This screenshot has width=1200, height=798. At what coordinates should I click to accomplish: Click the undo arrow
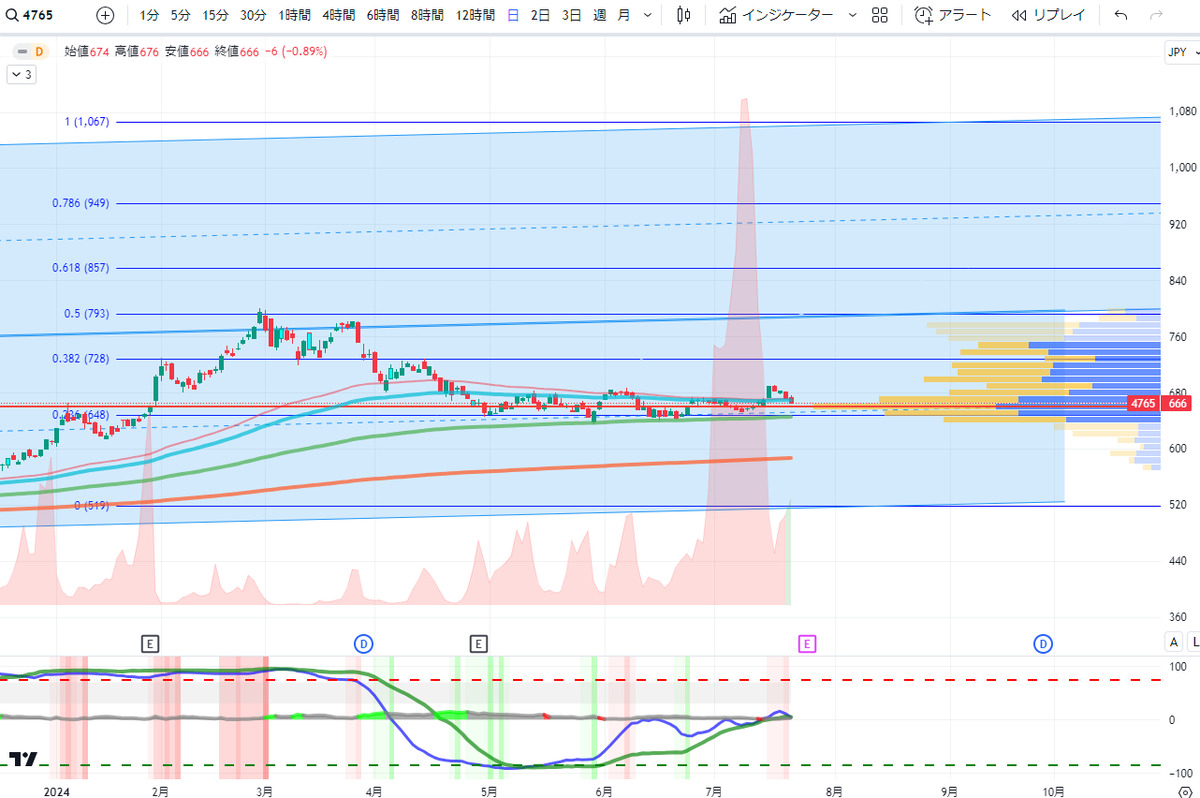point(1121,15)
